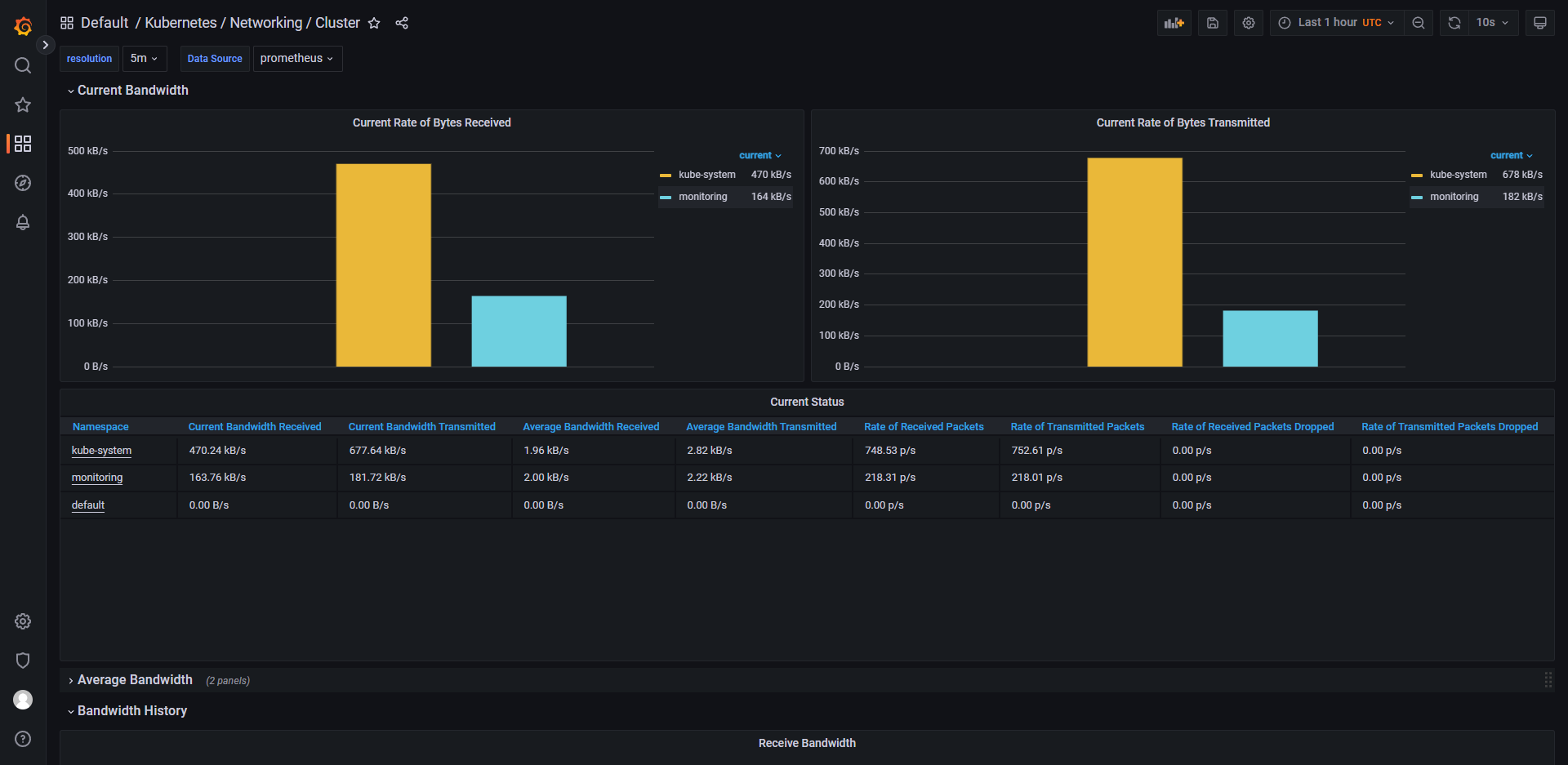The width and height of the screenshot is (1568, 765).
Task: Save the dashboard using the disk icon
Action: [1213, 23]
